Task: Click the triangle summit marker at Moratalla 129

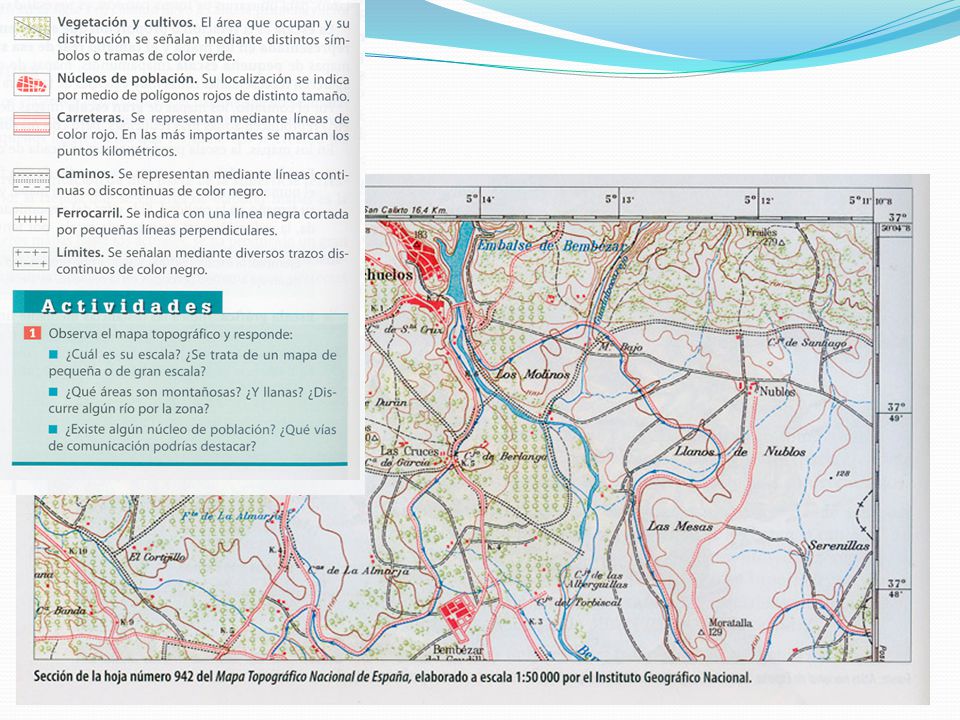Action: coord(702,631)
